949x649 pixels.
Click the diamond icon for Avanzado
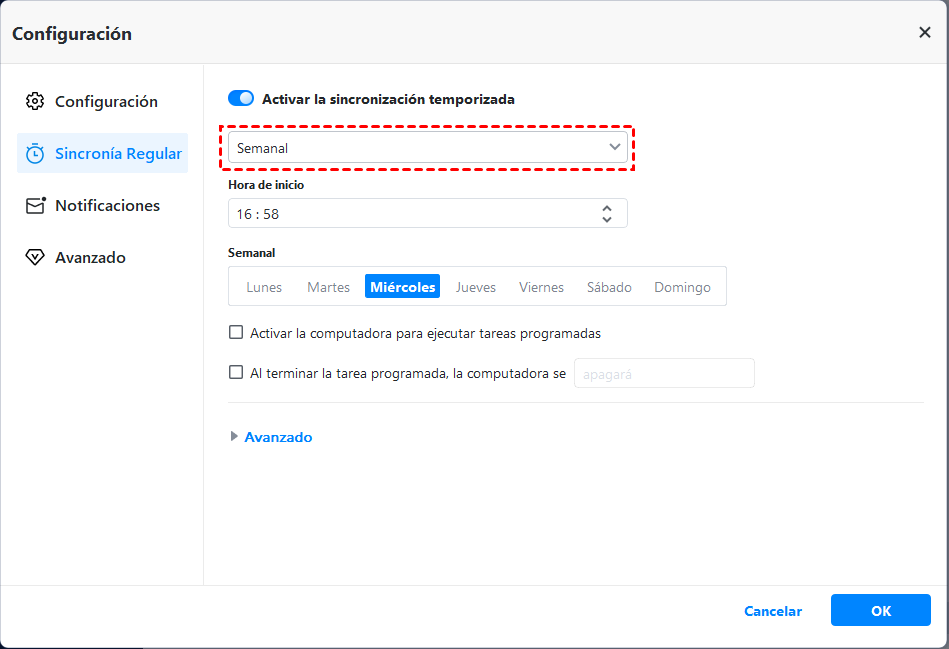[35, 257]
